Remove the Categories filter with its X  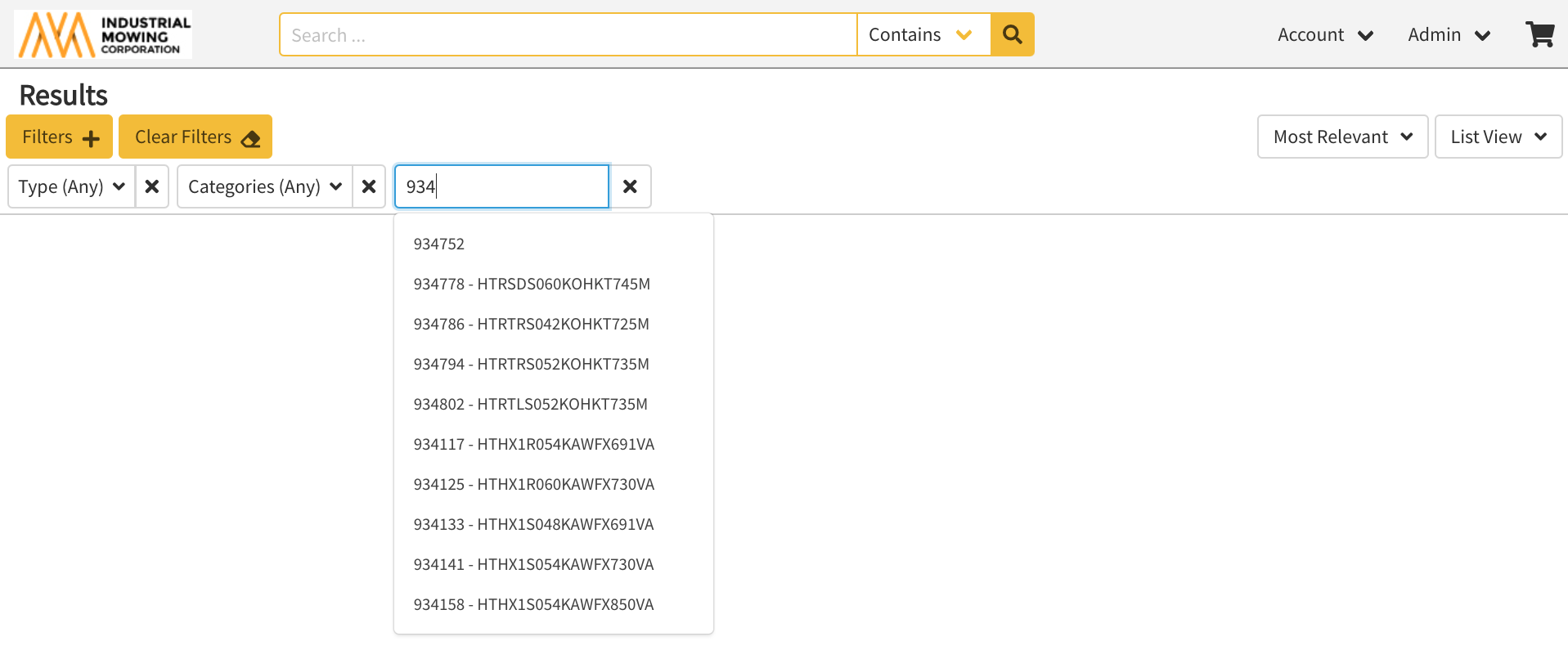(369, 186)
